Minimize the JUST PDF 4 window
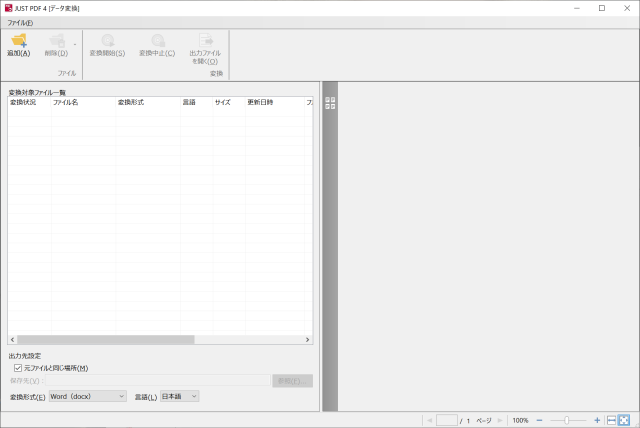Image resolution: width=640 pixels, height=428 pixels. coord(577,8)
